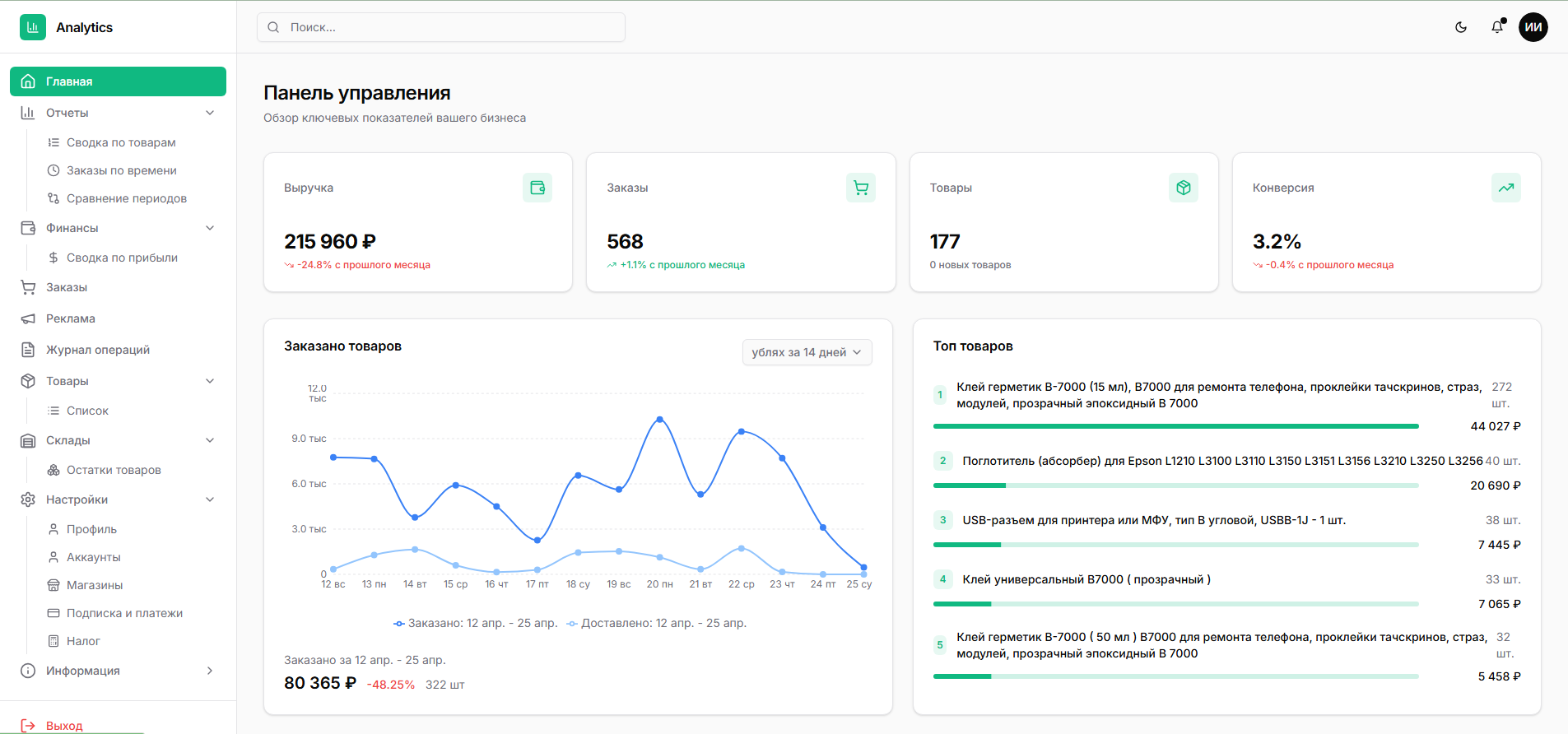Click the Остатки товаров boxes icon
Screen dimensions: 1568x734
(x=54, y=470)
